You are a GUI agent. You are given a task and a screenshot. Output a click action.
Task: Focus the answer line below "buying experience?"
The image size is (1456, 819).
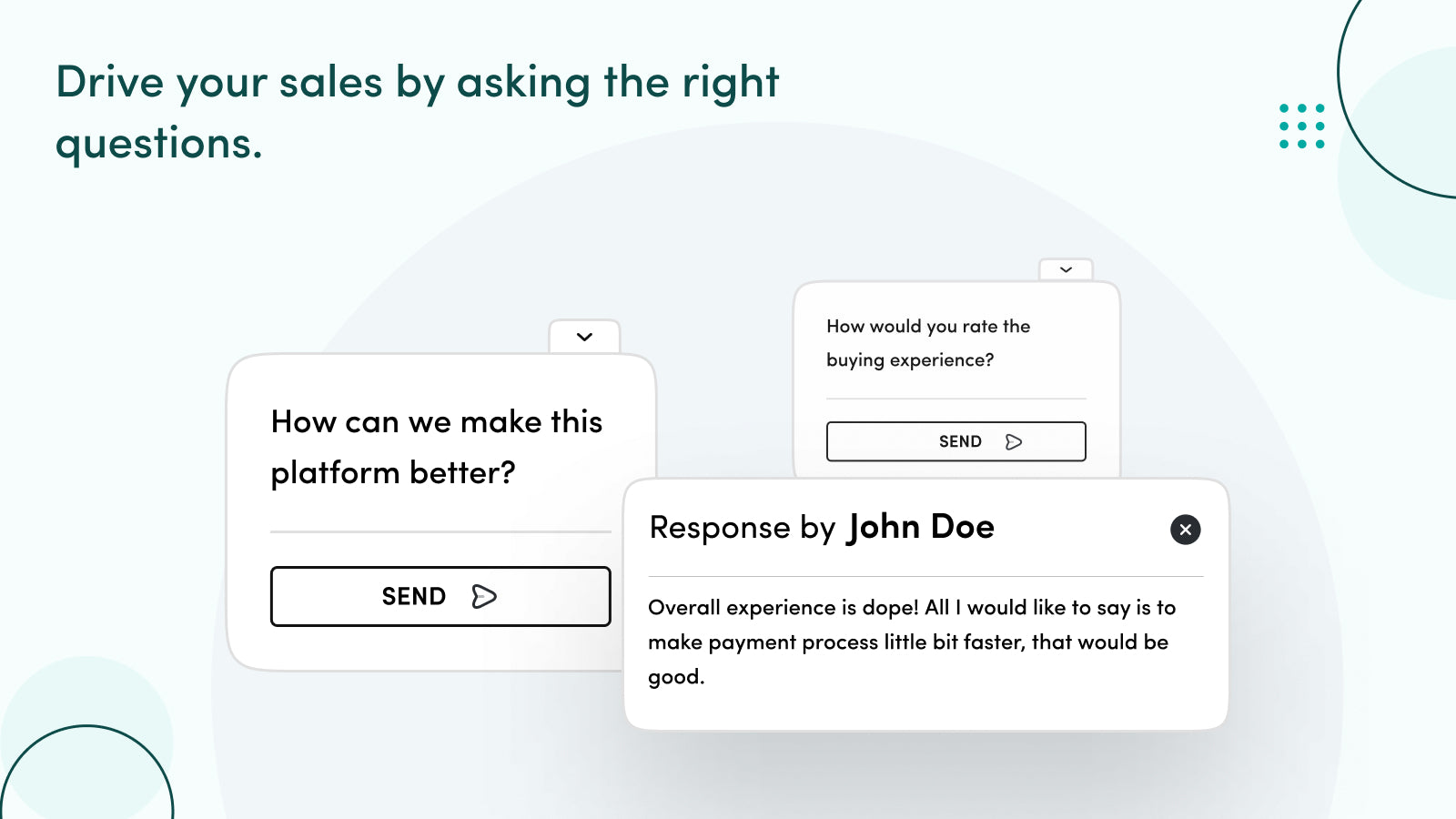pyautogui.click(x=955, y=399)
